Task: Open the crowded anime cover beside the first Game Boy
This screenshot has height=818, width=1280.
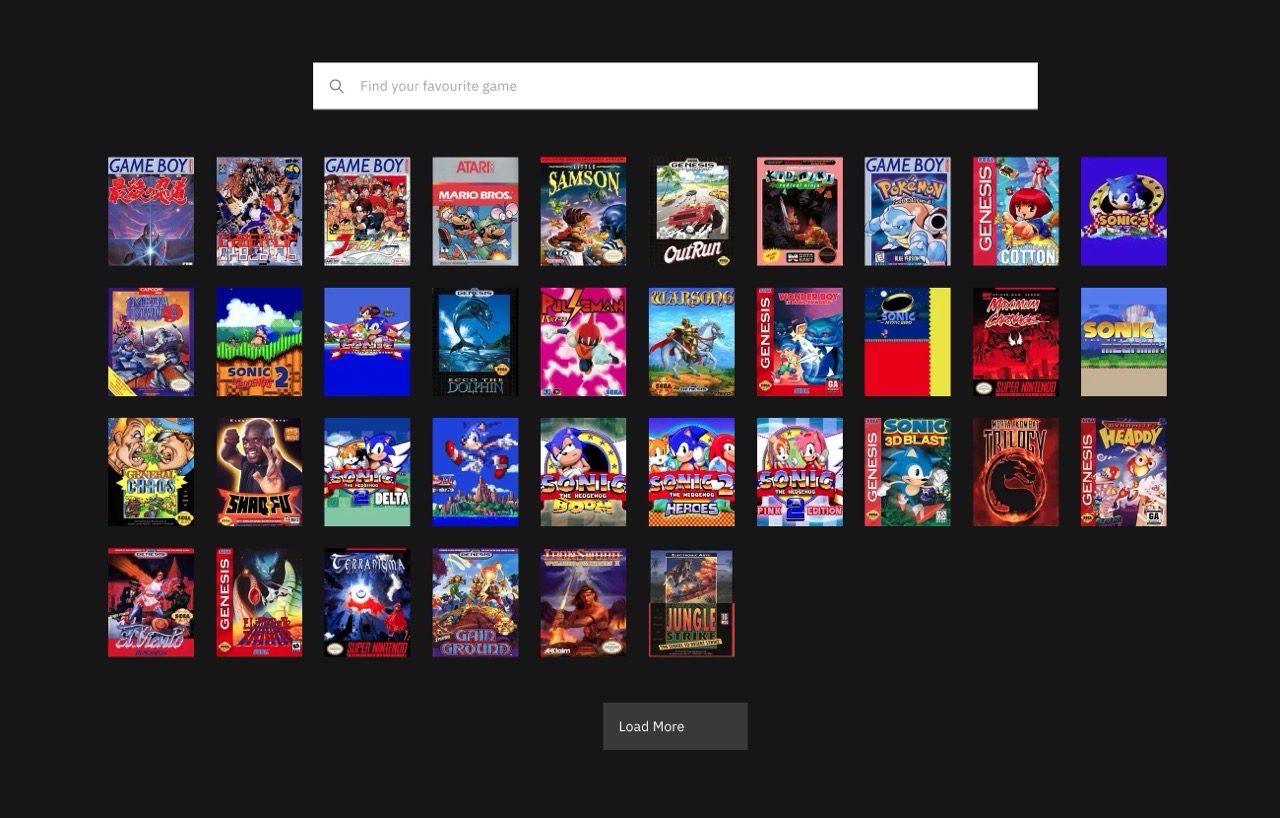Action: 259,211
